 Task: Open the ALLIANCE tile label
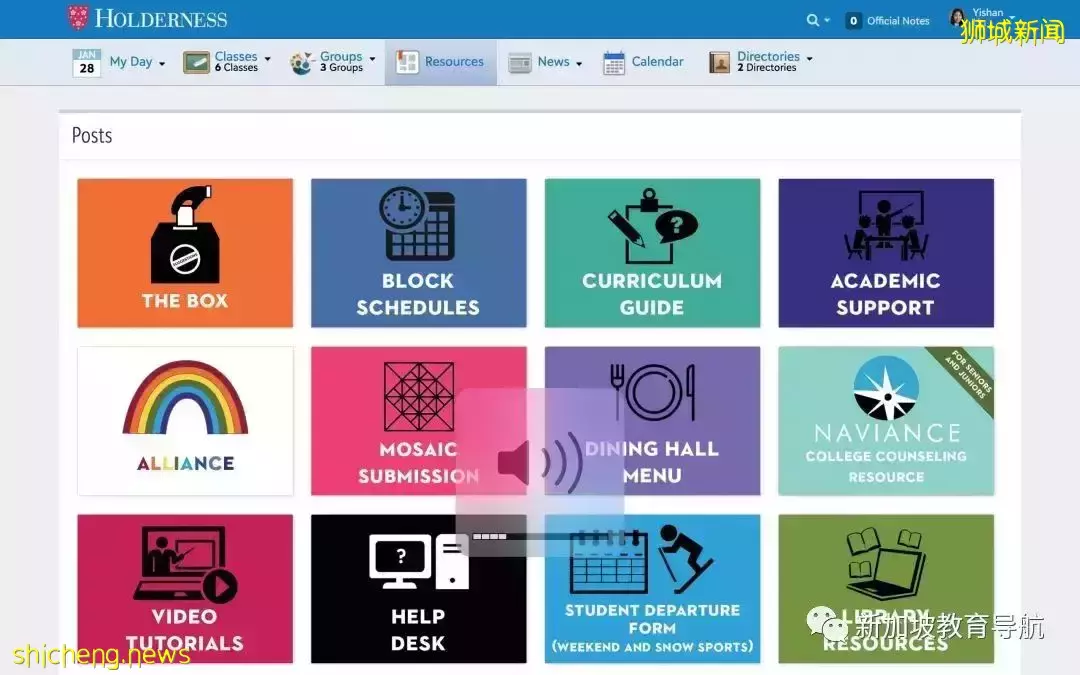click(185, 464)
